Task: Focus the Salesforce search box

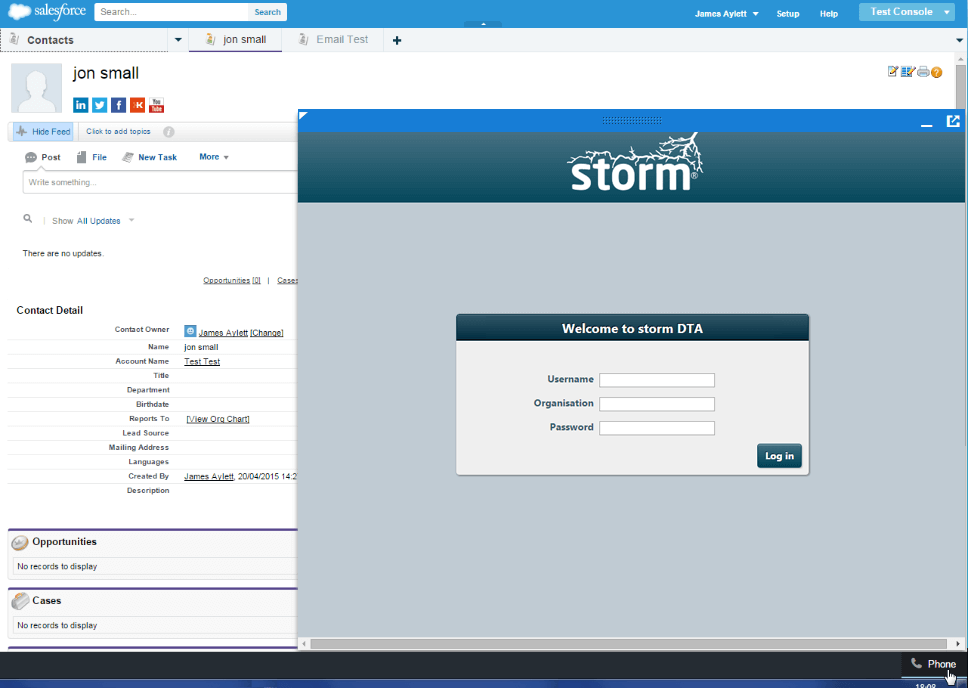Action: 172,12
